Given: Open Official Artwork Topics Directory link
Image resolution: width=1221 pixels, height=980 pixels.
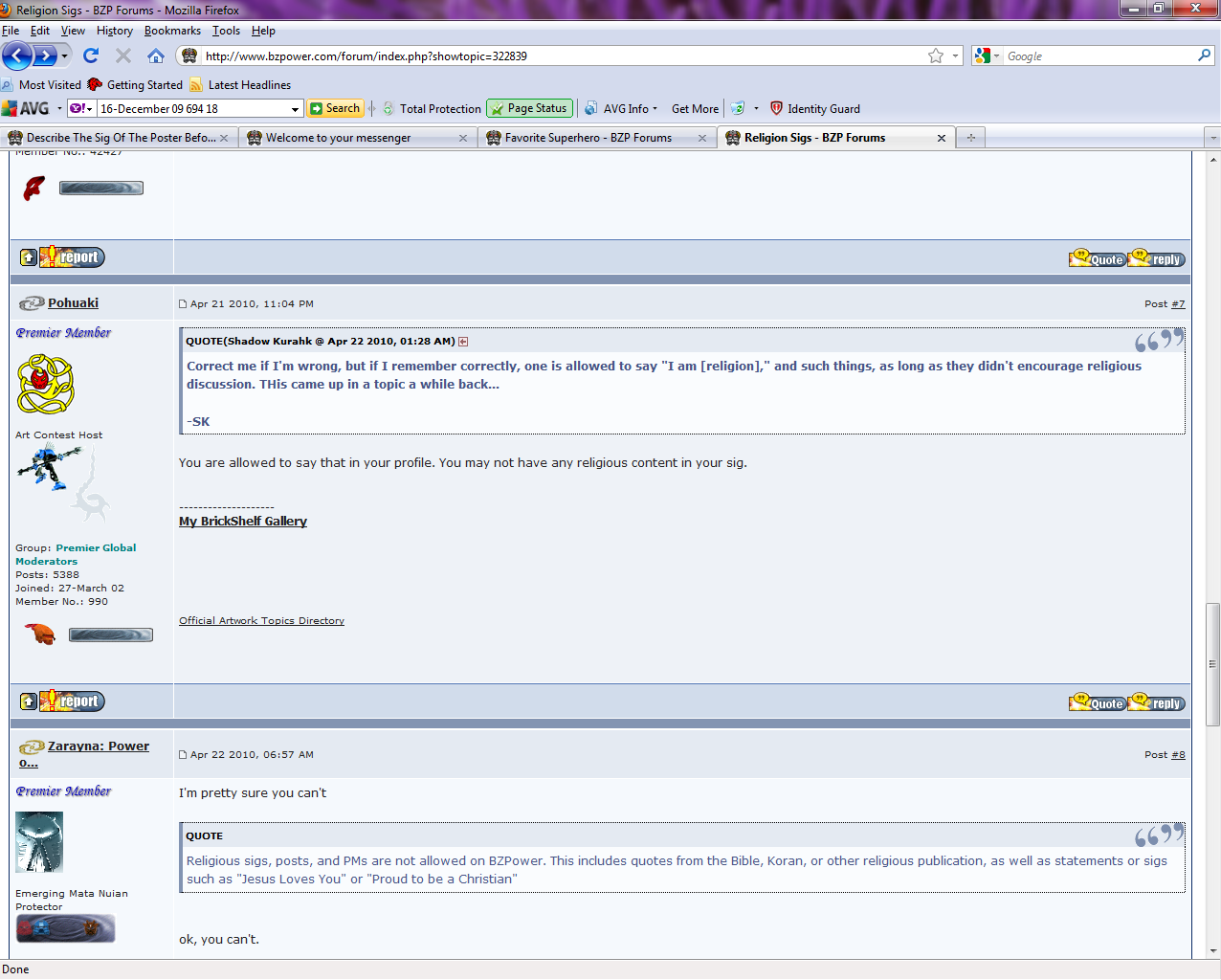Looking at the screenshot, I should (261, 621).
